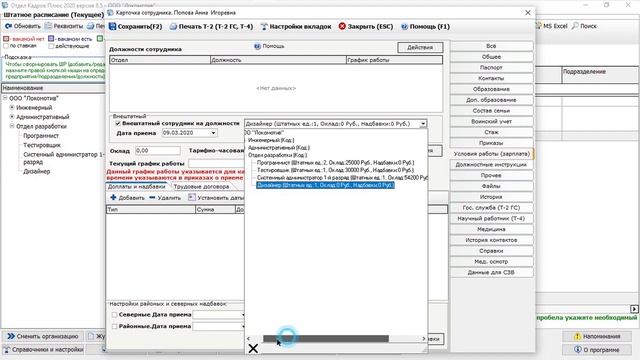Select Дизайнер in main staffing tree
Screen dimensions: 640x360
(x=37, y=171)
